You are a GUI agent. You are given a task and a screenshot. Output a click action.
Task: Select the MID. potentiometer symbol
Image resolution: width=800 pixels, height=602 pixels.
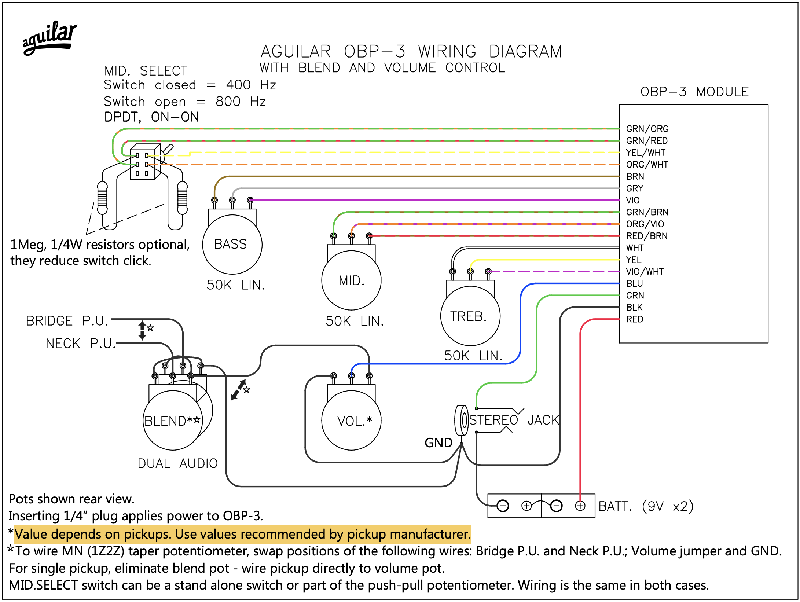click(x=352, y=273)
